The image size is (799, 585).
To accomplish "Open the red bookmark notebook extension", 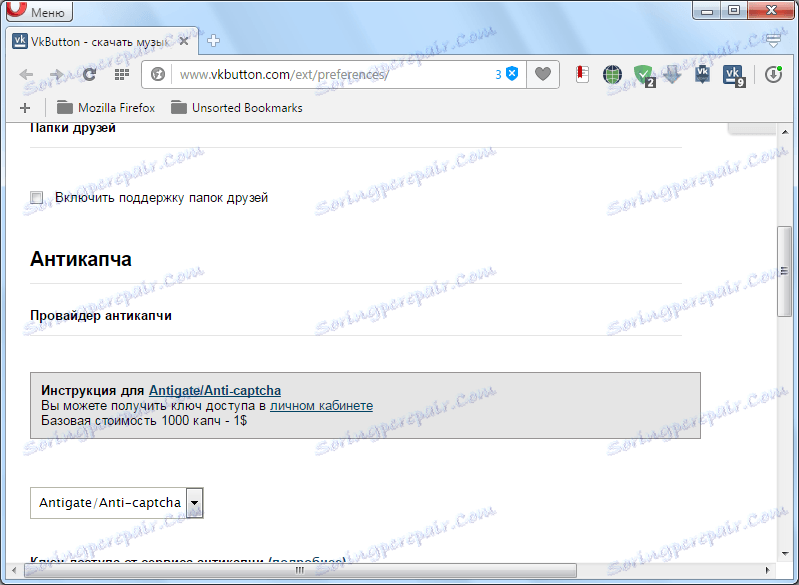I will (582, 74).
